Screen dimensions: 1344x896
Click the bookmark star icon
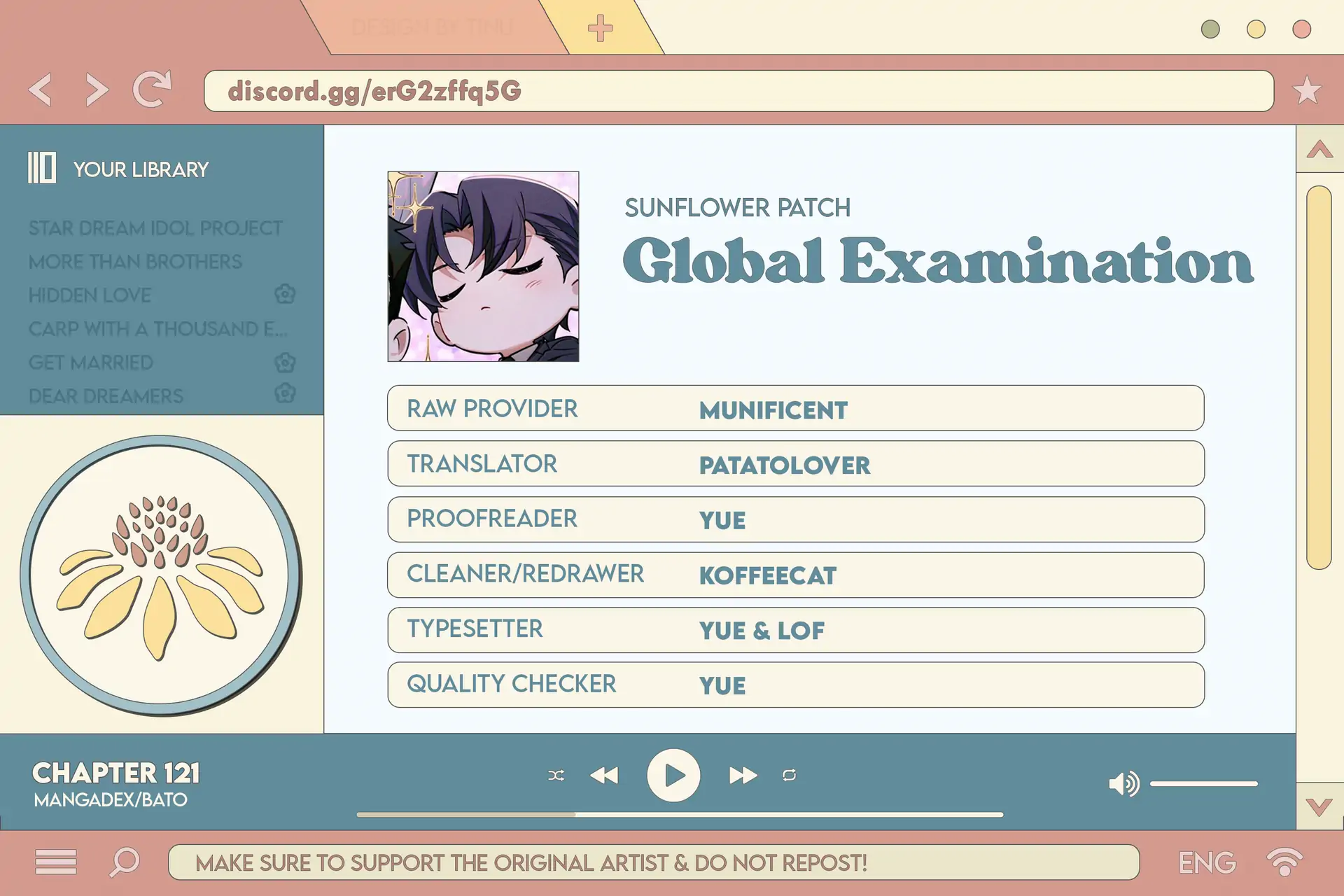coord(1306,90)
